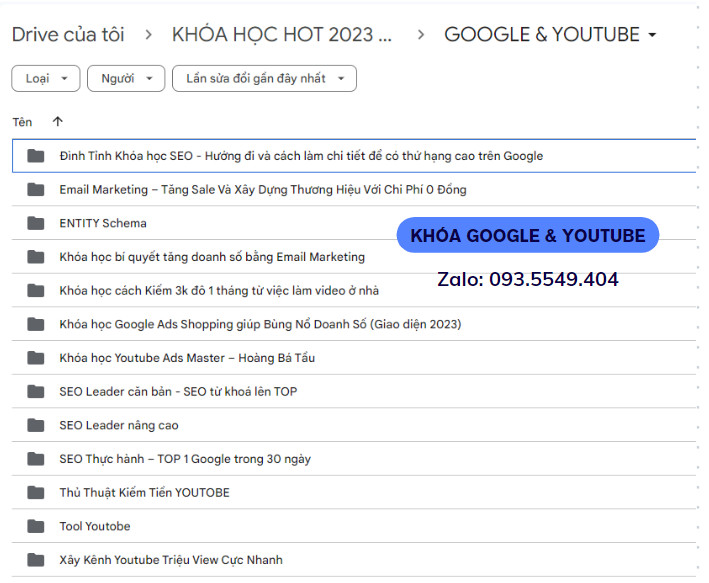Click folder icon next to SEO Leader nâng cao

[37, 425]
